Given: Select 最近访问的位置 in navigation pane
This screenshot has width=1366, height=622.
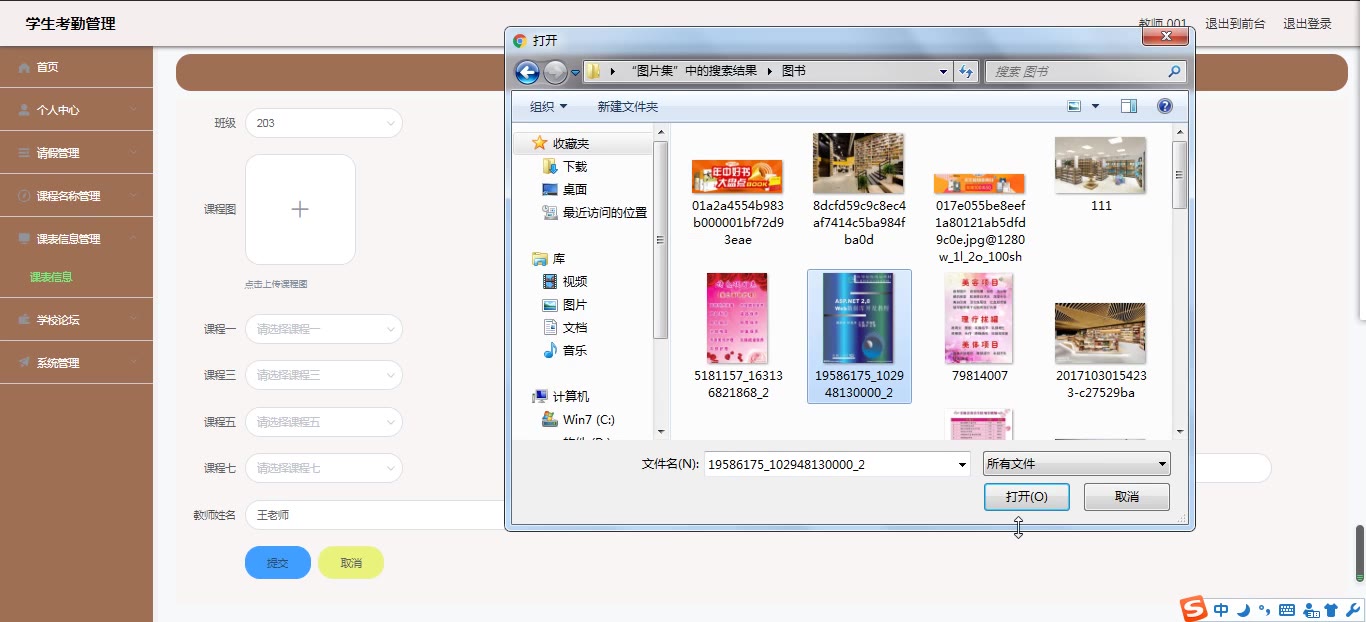Looking at the screenshot, I should tap(595, 212).
